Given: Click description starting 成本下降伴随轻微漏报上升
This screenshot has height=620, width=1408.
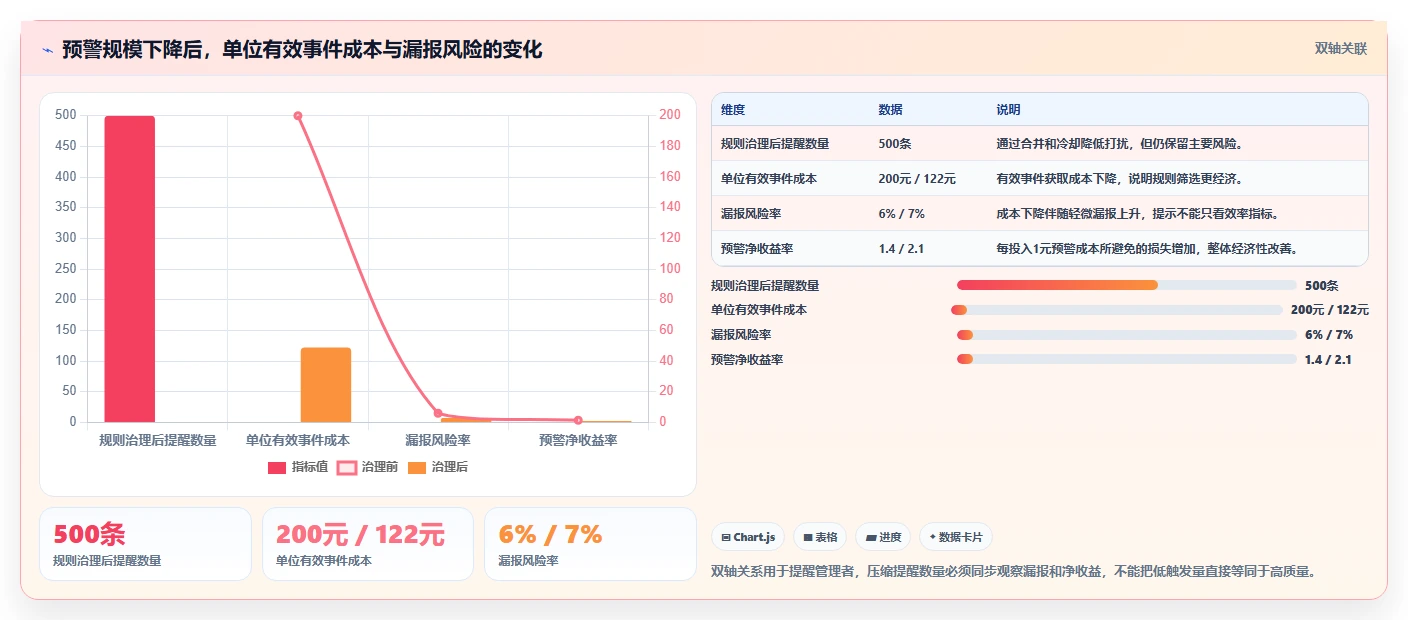Looking at the screenshot, I should pyautogui.click(x=1137, y=214).
